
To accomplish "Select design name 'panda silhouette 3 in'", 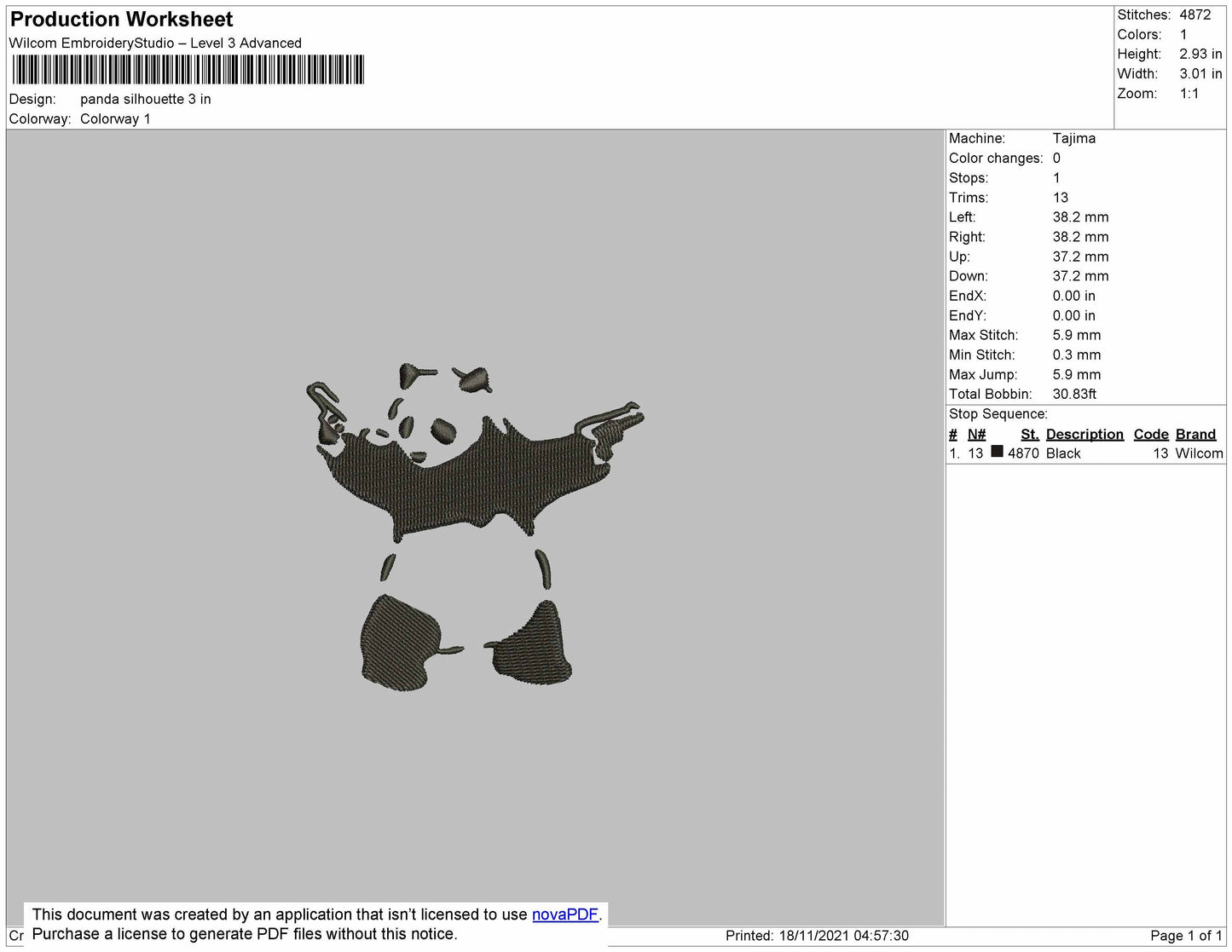I will [146, 99].
